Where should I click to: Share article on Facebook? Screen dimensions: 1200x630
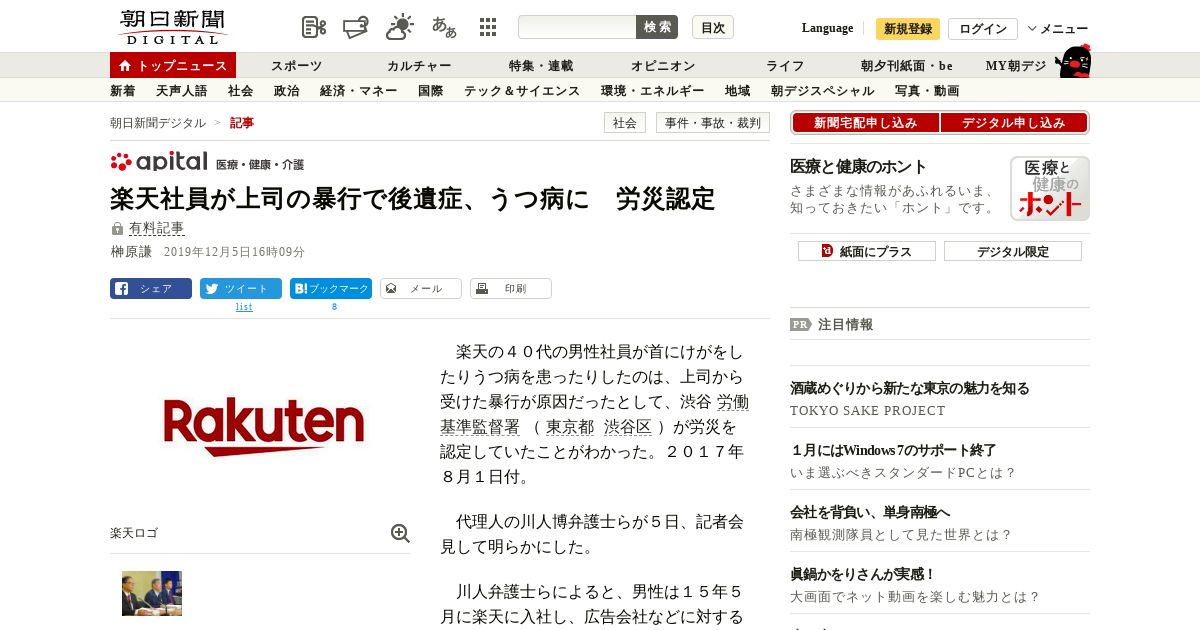pyautogui.click(x=151, y=289)
